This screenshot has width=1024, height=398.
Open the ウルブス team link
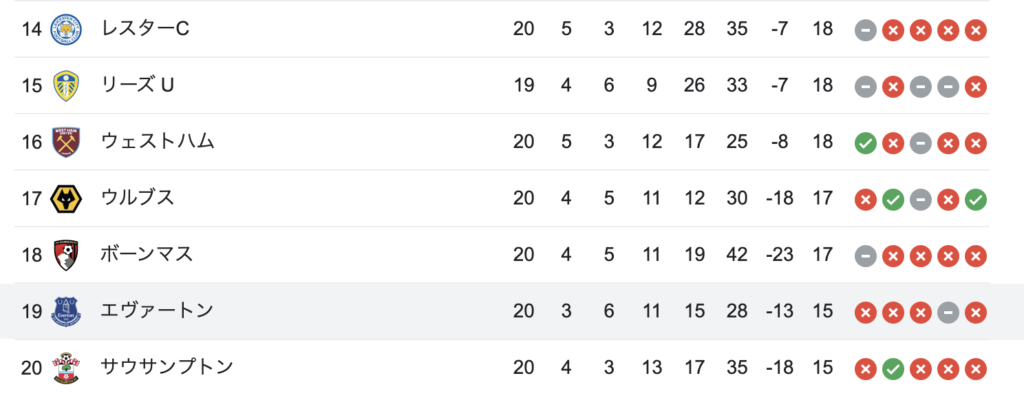138,198
